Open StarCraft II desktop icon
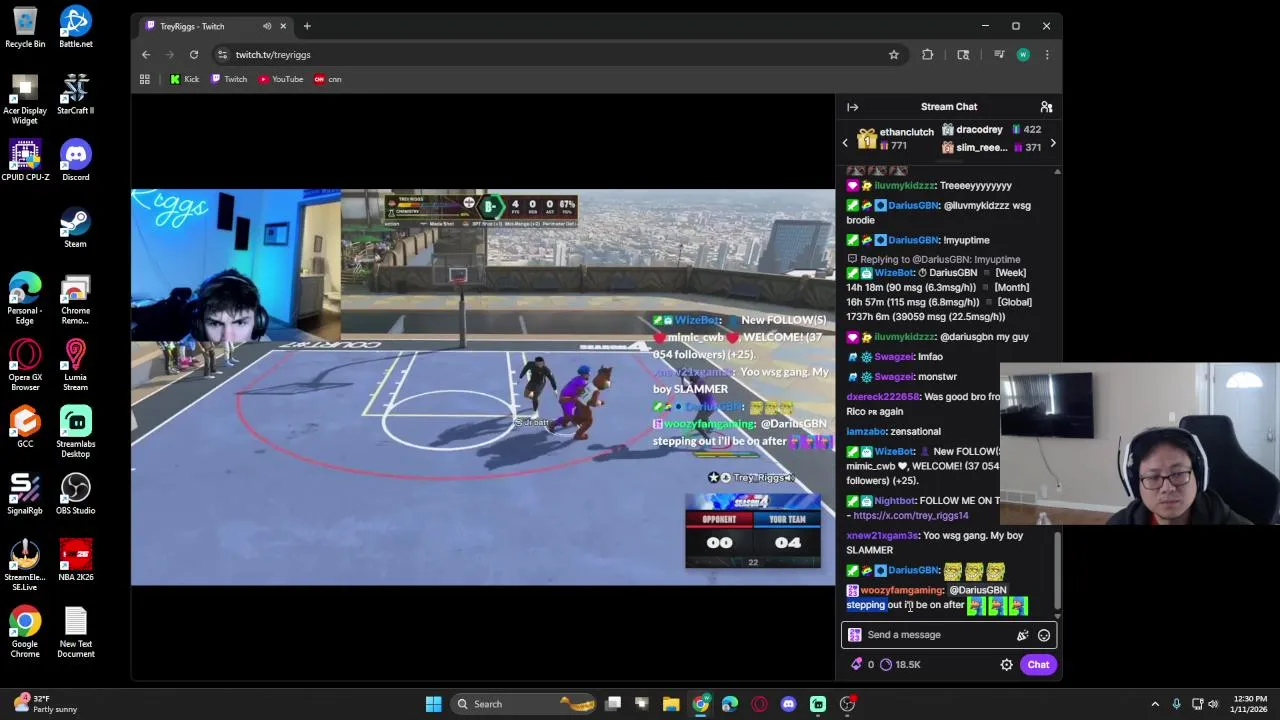Screen dimensions: 1280x720 [x=75, y=94]
